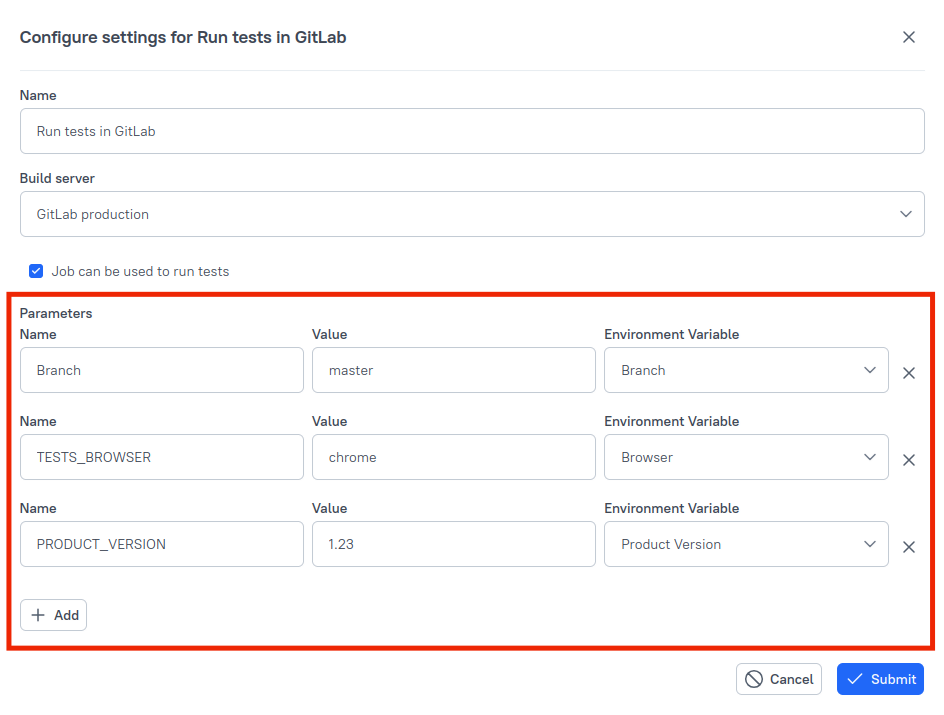
Task: Select the chrome value field
Action: [x=453, y=457]
